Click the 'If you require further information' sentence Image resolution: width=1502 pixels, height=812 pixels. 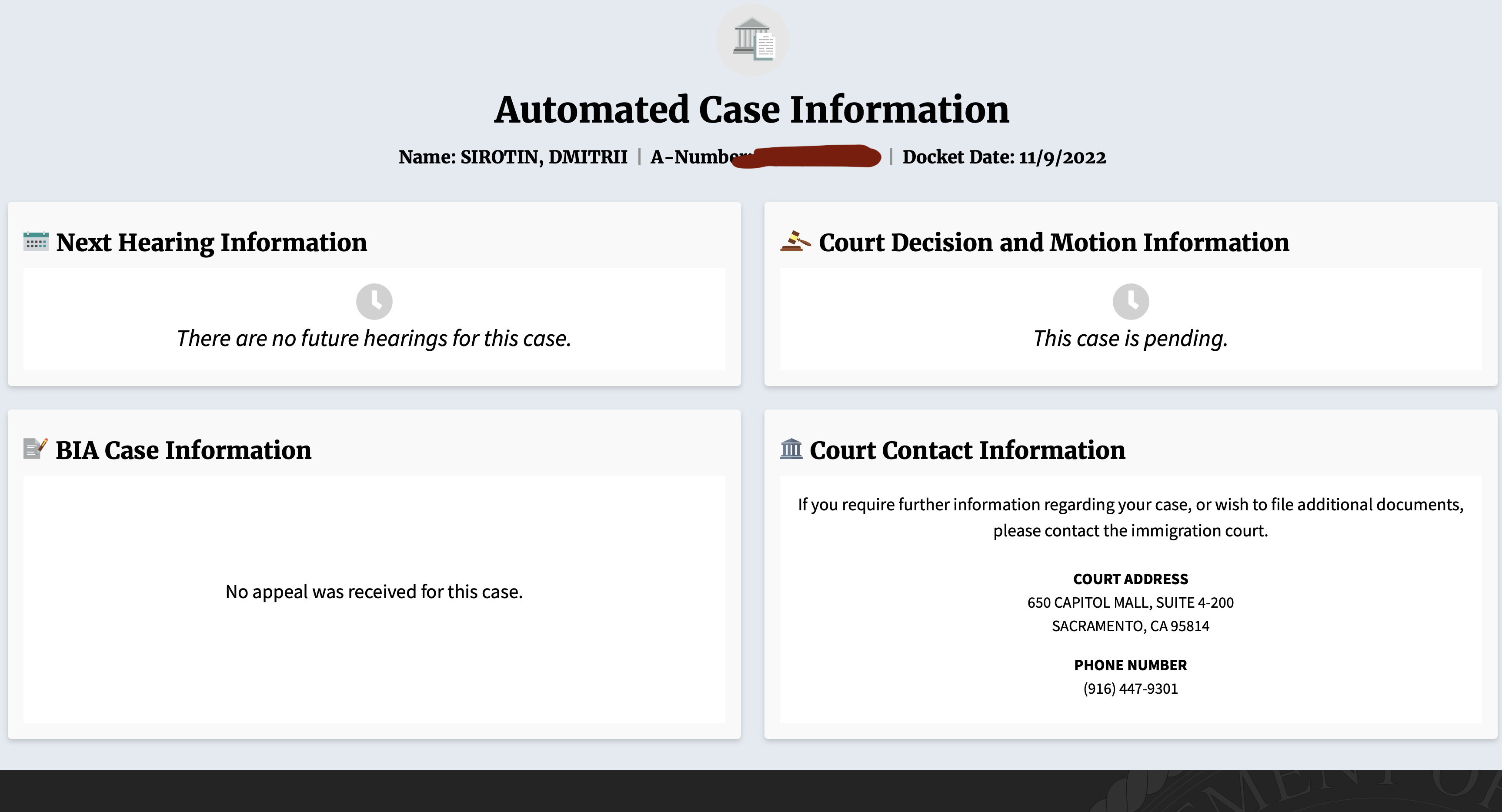pyautogui.click(x=1131, y=504)
